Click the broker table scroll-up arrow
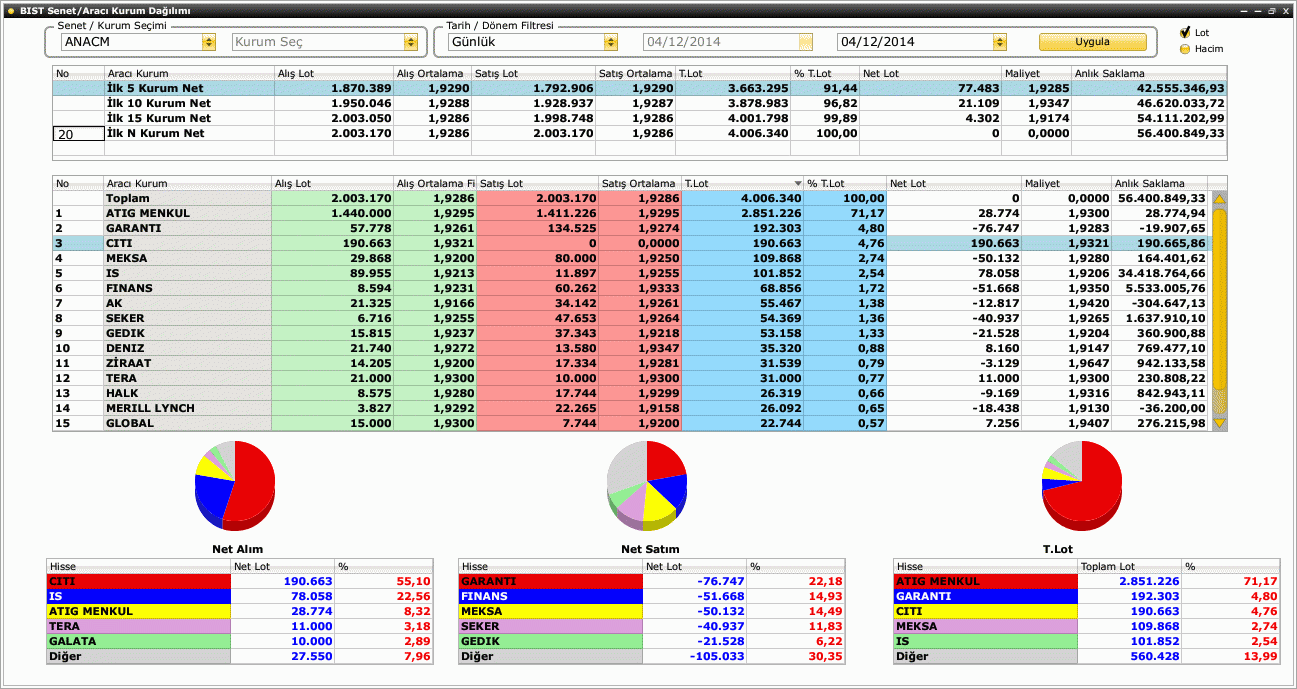Image resolution: width=1297 pixels, height=689 pixels. pos(1219,199)
